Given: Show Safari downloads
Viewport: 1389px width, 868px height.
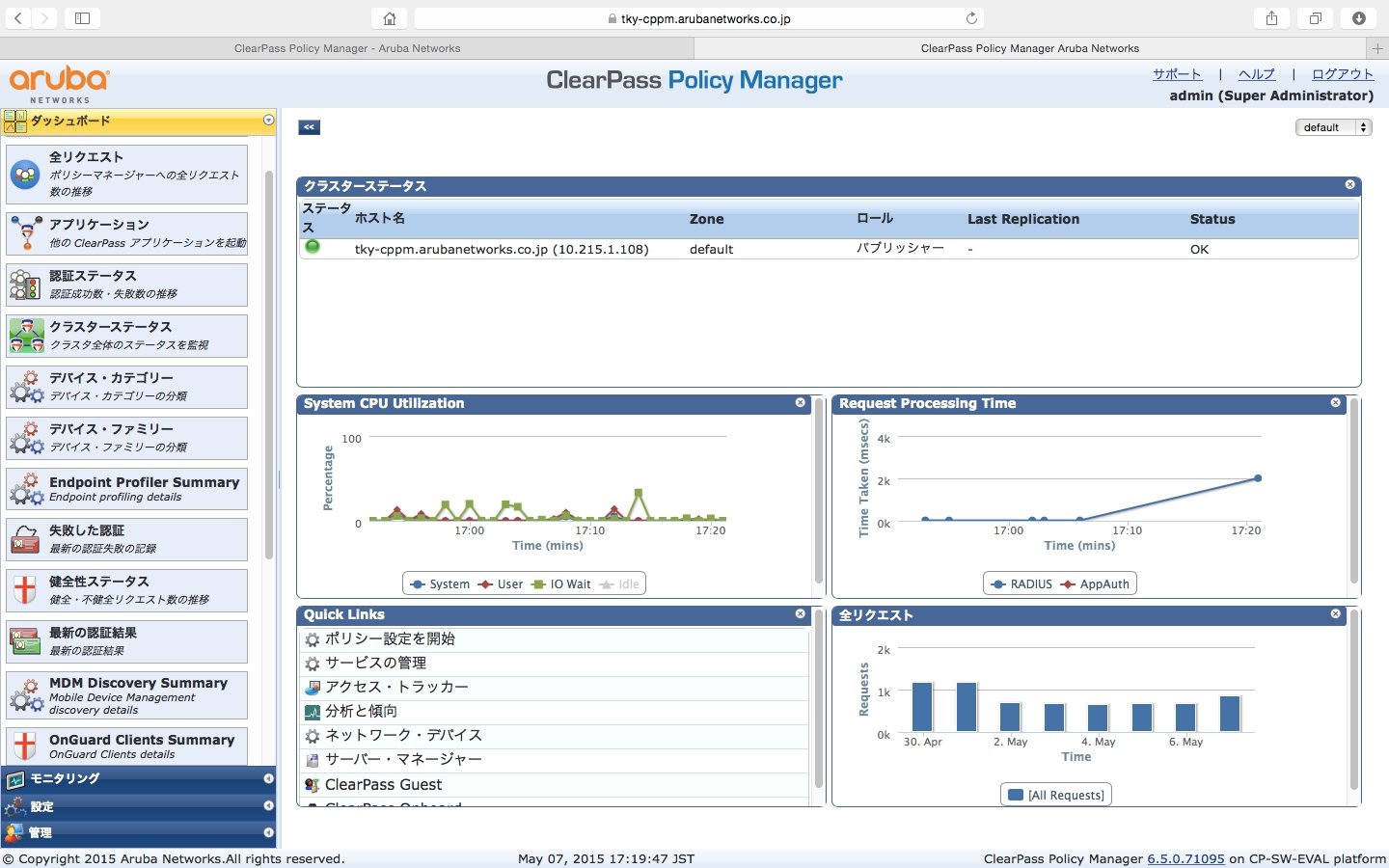Looking at the screenshot, I should (1358, 18).
